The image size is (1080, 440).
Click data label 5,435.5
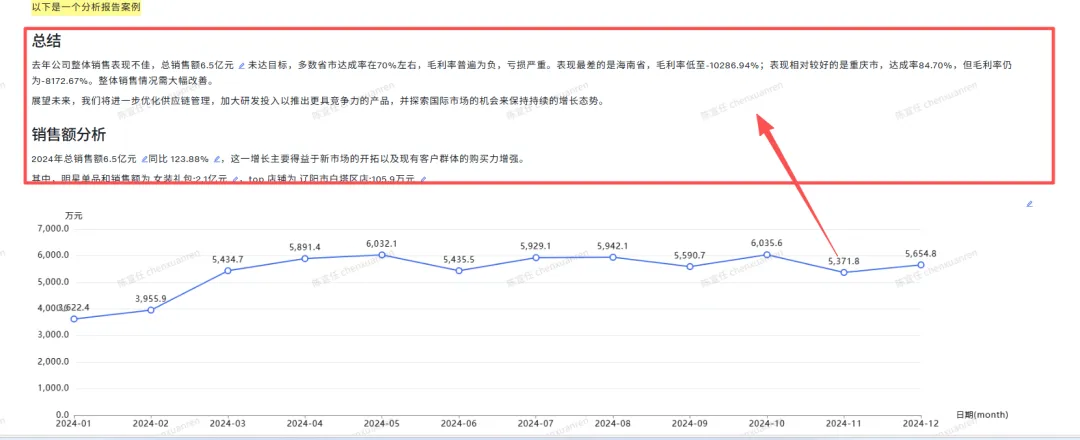tap(459, 259)
